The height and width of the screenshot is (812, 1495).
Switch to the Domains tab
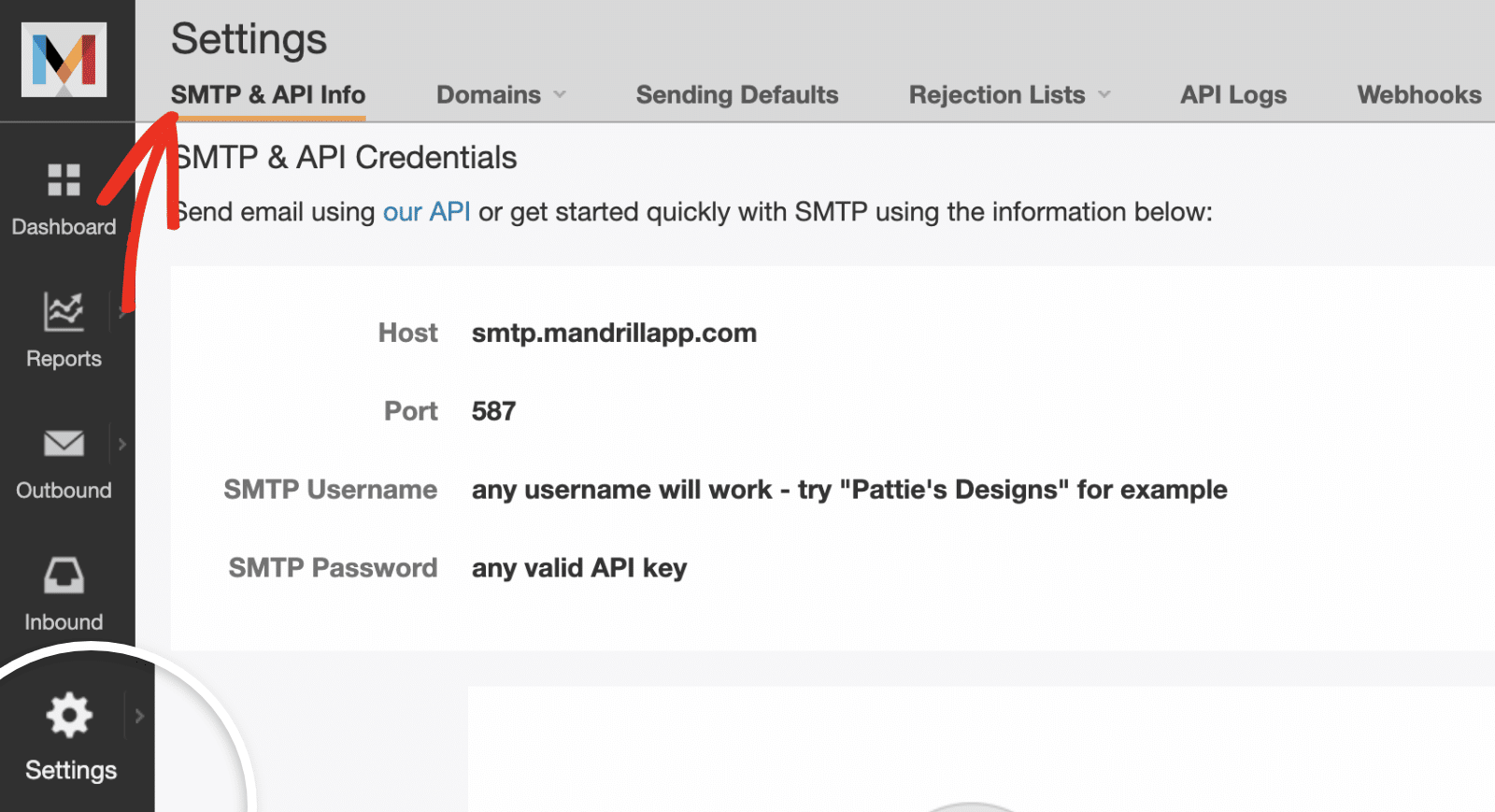click(489, 94)
